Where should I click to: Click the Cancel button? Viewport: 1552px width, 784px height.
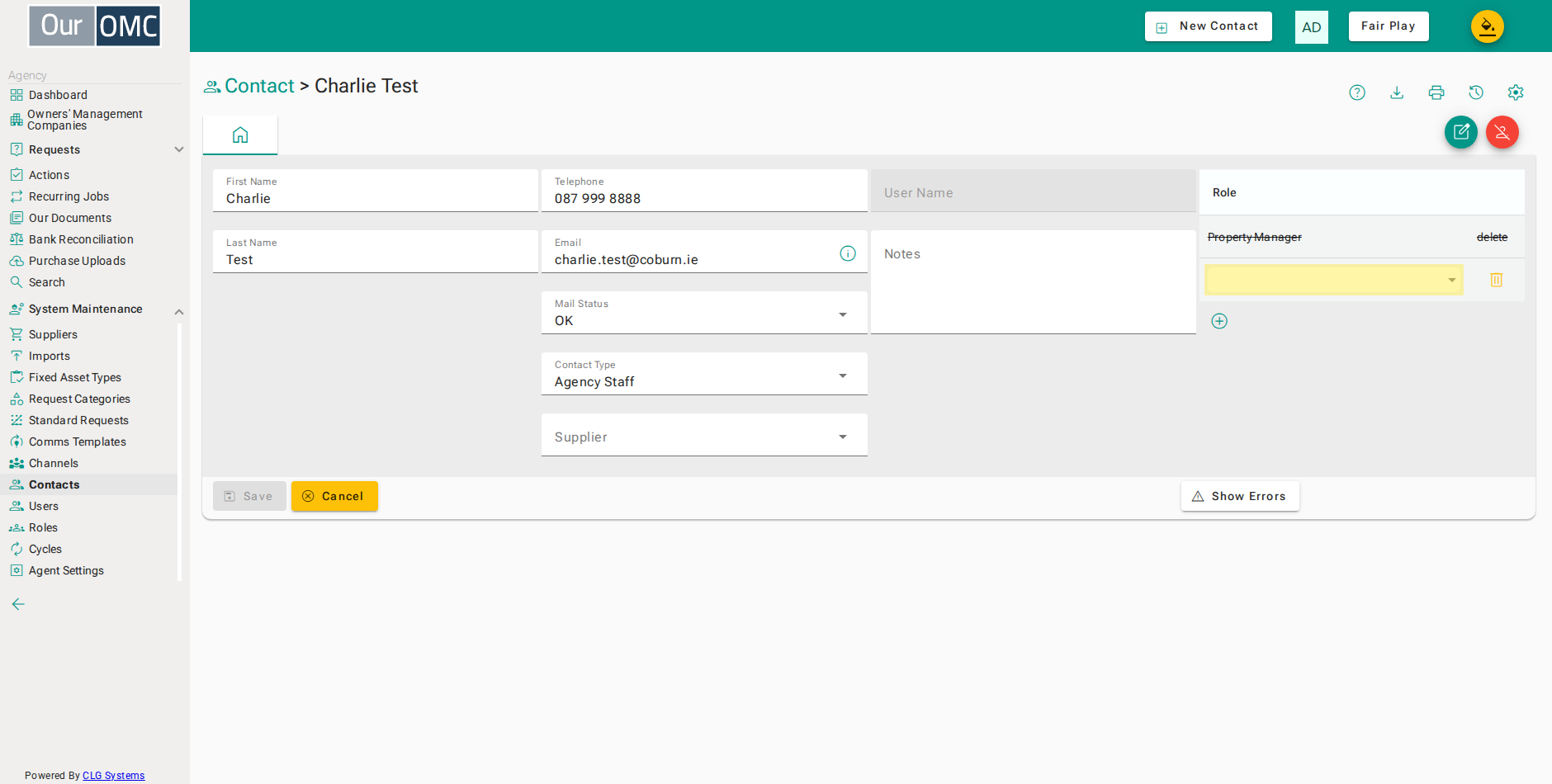(x=334, y=496)
